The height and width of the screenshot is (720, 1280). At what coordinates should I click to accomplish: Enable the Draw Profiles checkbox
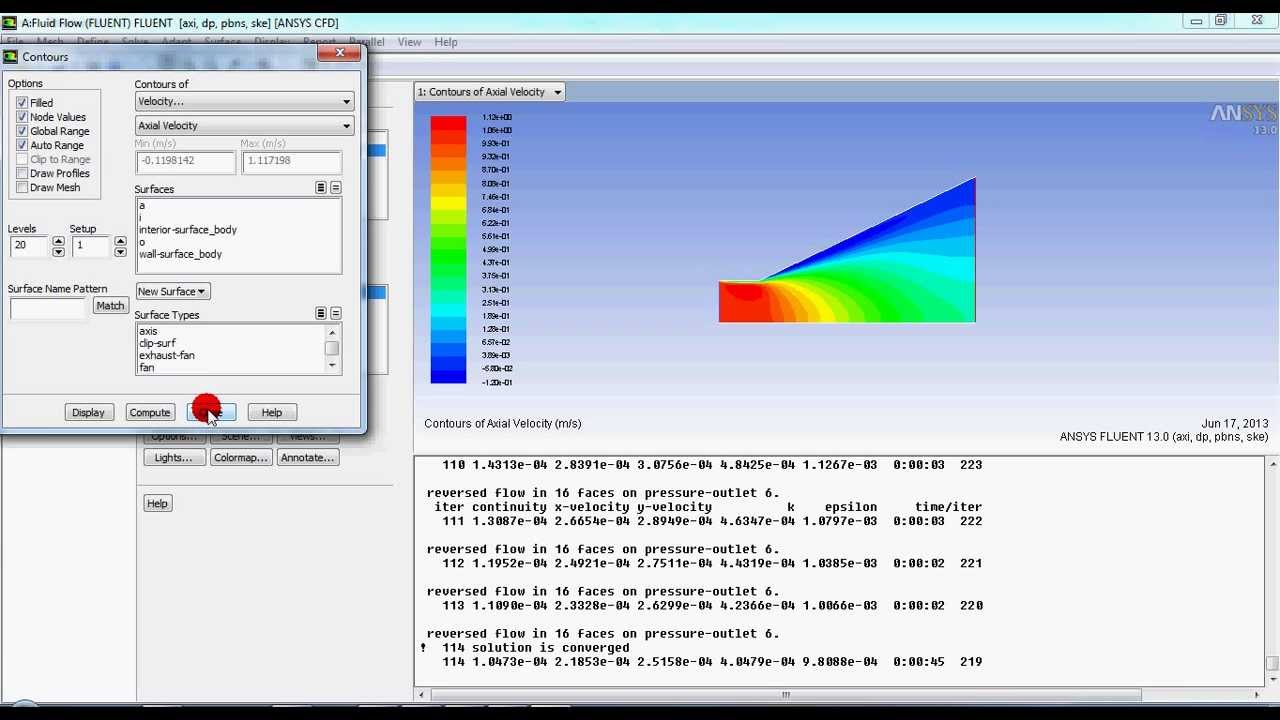[x=22, y=173]
